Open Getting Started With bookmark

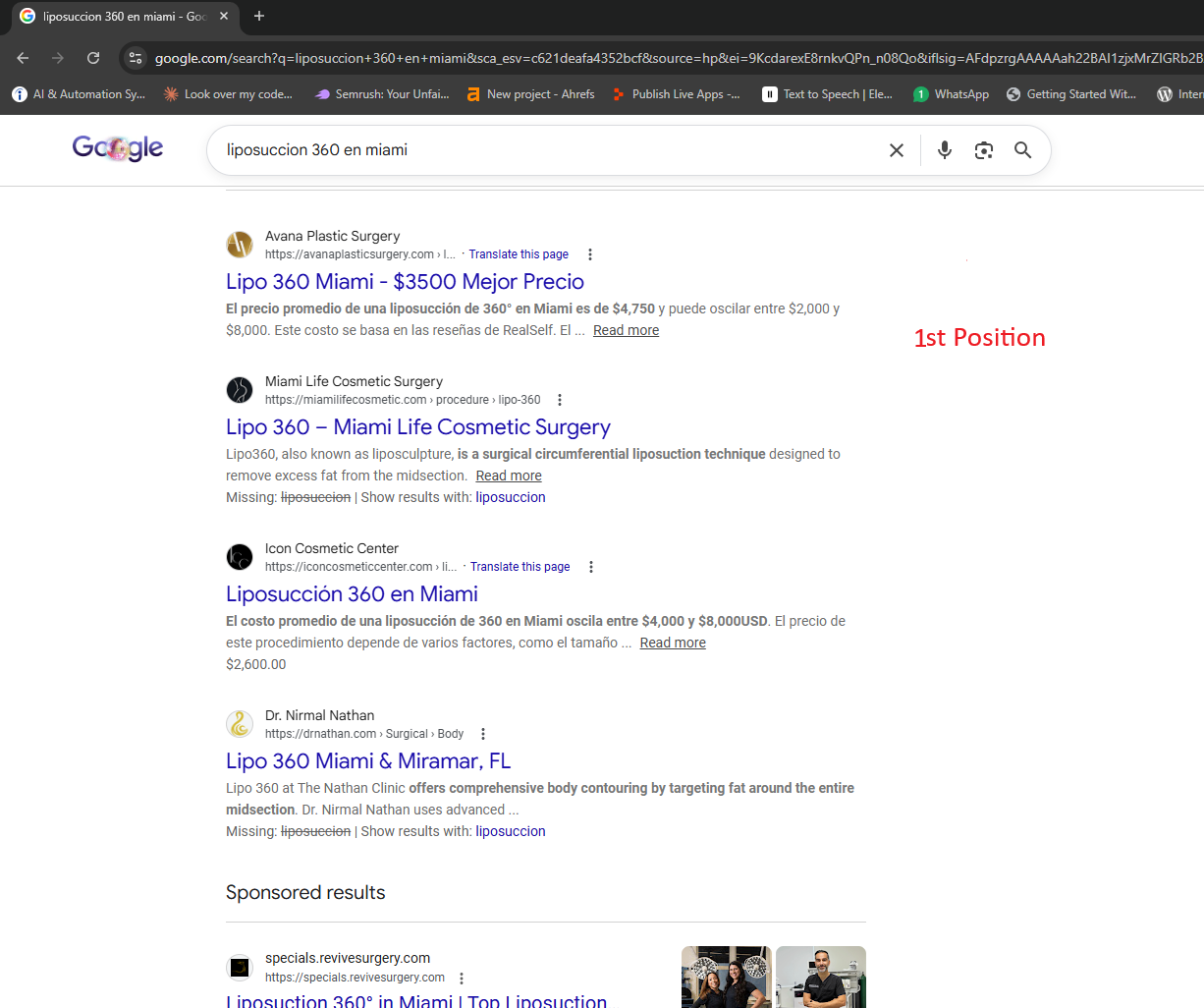point(1071,94)
